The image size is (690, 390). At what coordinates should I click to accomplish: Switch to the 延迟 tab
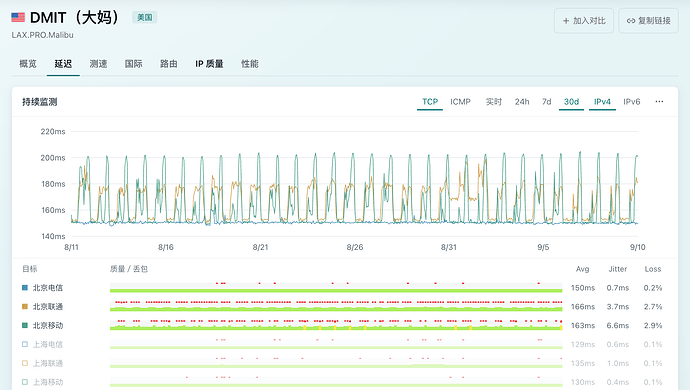click(x=63, y=64)
